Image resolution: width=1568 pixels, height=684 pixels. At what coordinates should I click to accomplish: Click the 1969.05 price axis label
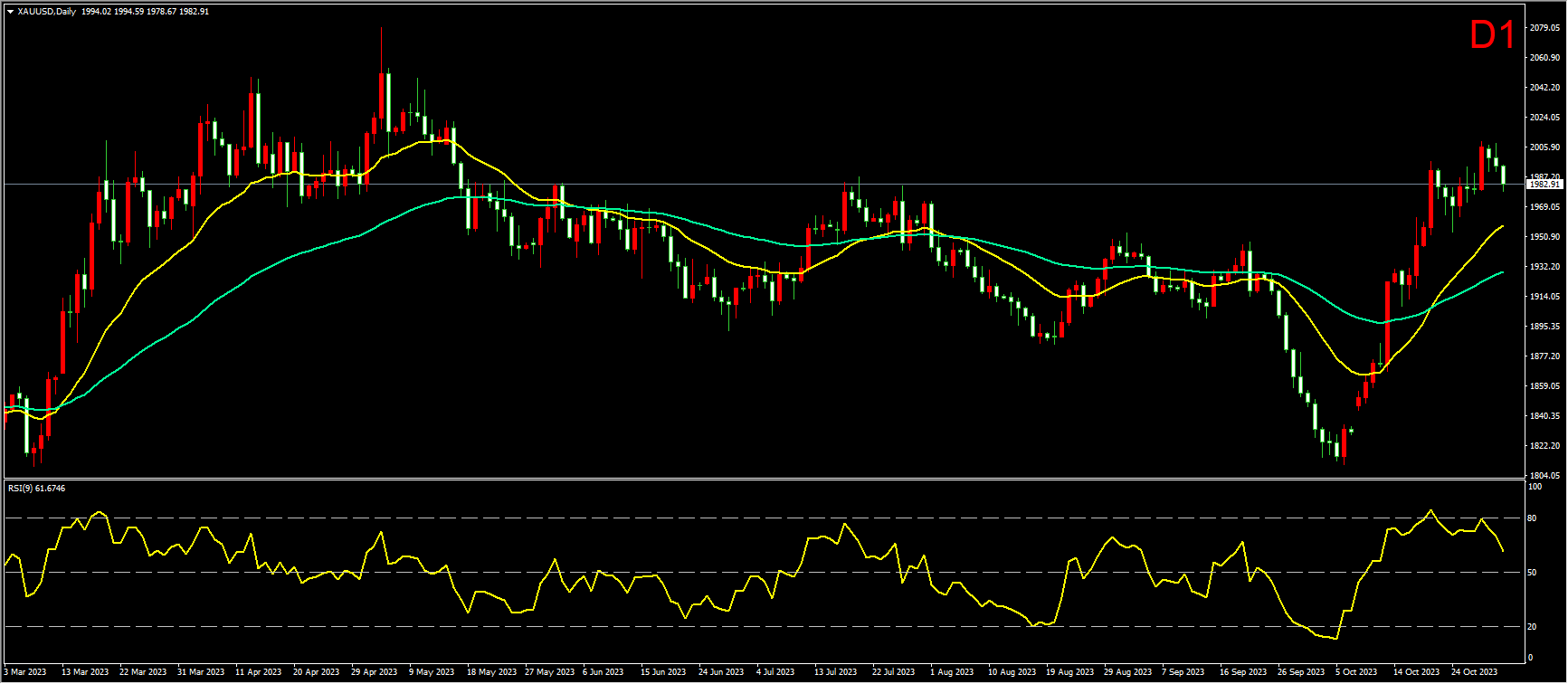click(1543, 207)
